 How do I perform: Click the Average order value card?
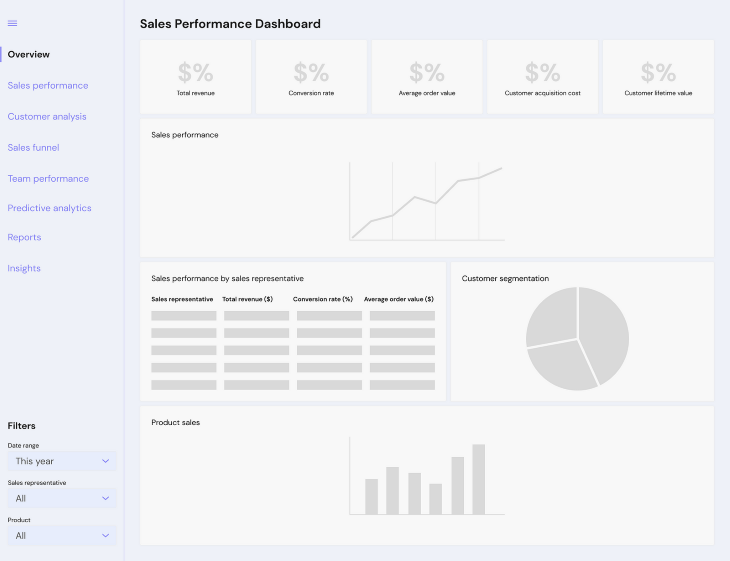pyautogui.click(x=427, y=77)
